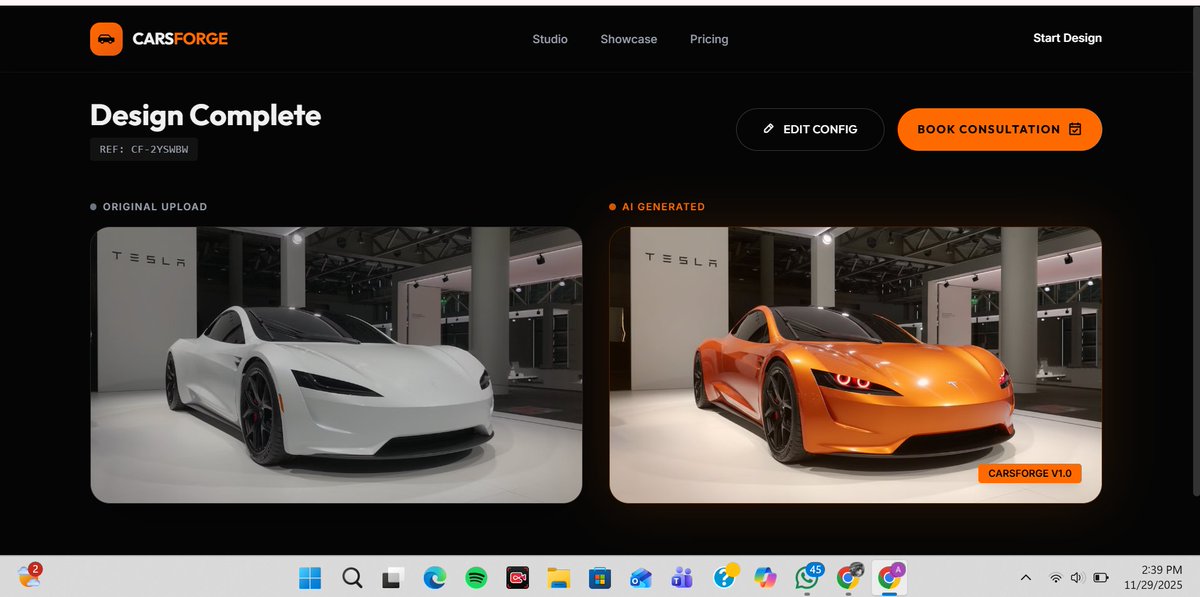Open File Explorer from taskbar
The image size is (1200, 597).
point(558,577)
